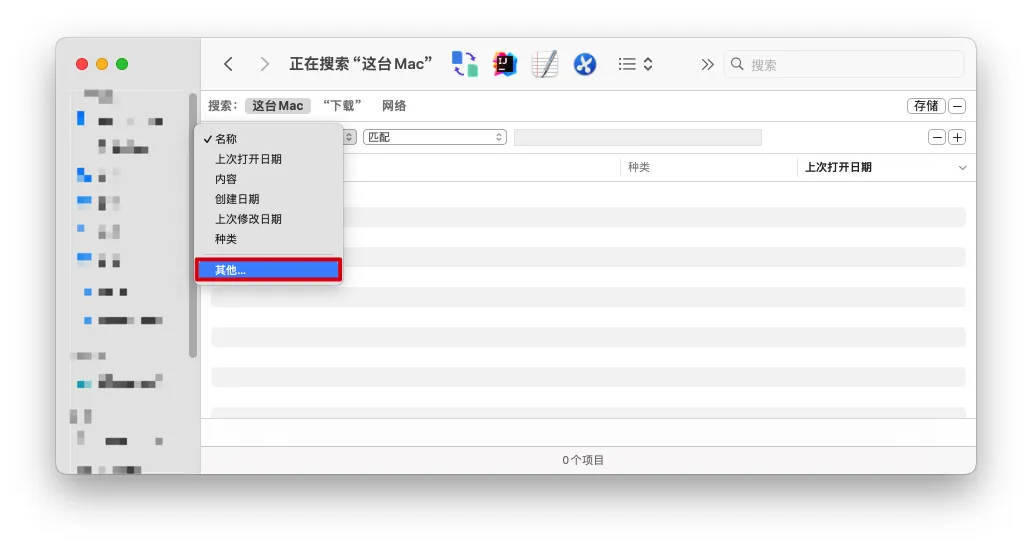Remove search criteria row with the minus button

tap(937, 137)
